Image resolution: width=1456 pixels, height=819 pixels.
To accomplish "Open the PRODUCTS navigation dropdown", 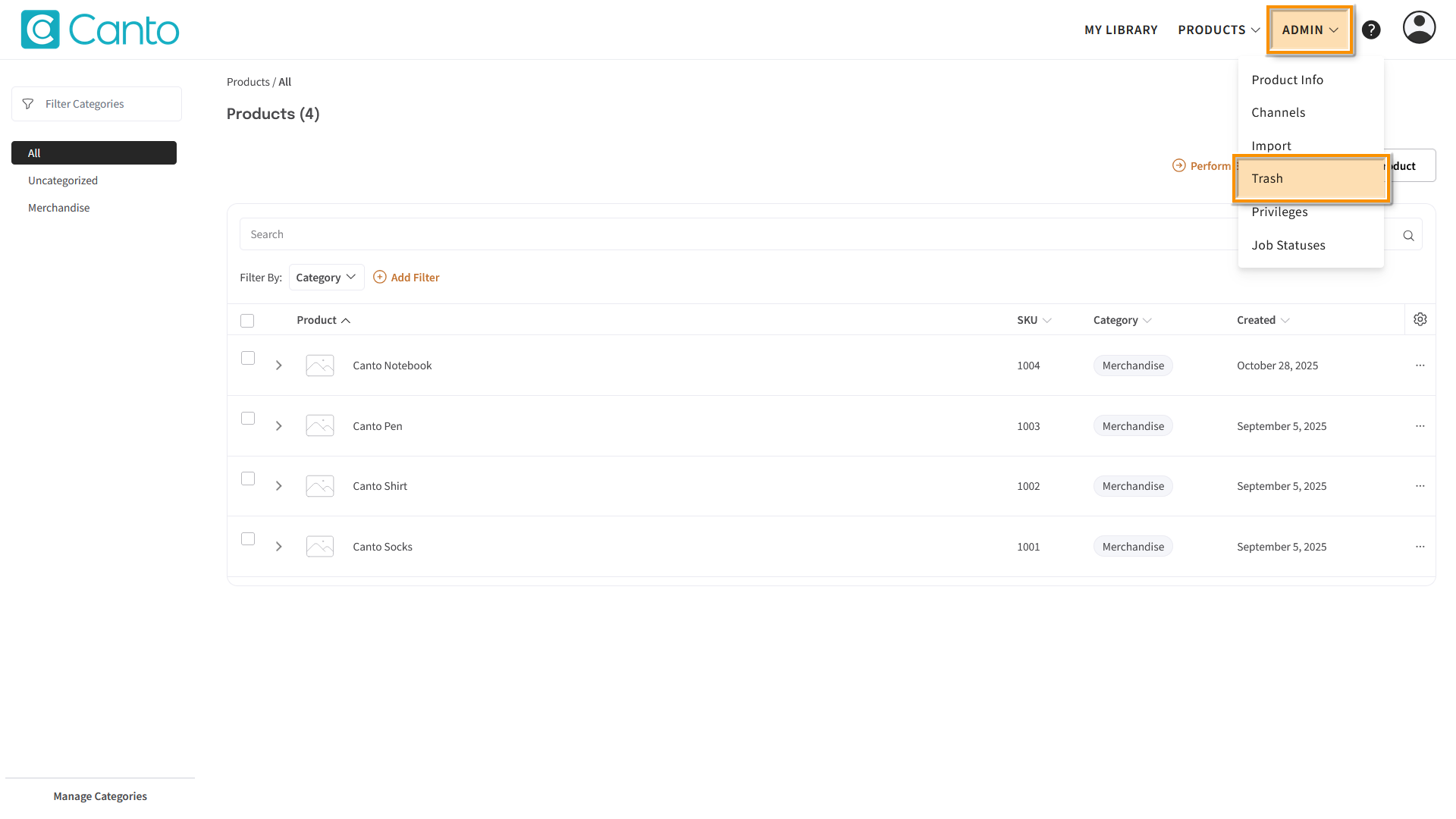I will pyautogui.click(x=1219, y=30).
